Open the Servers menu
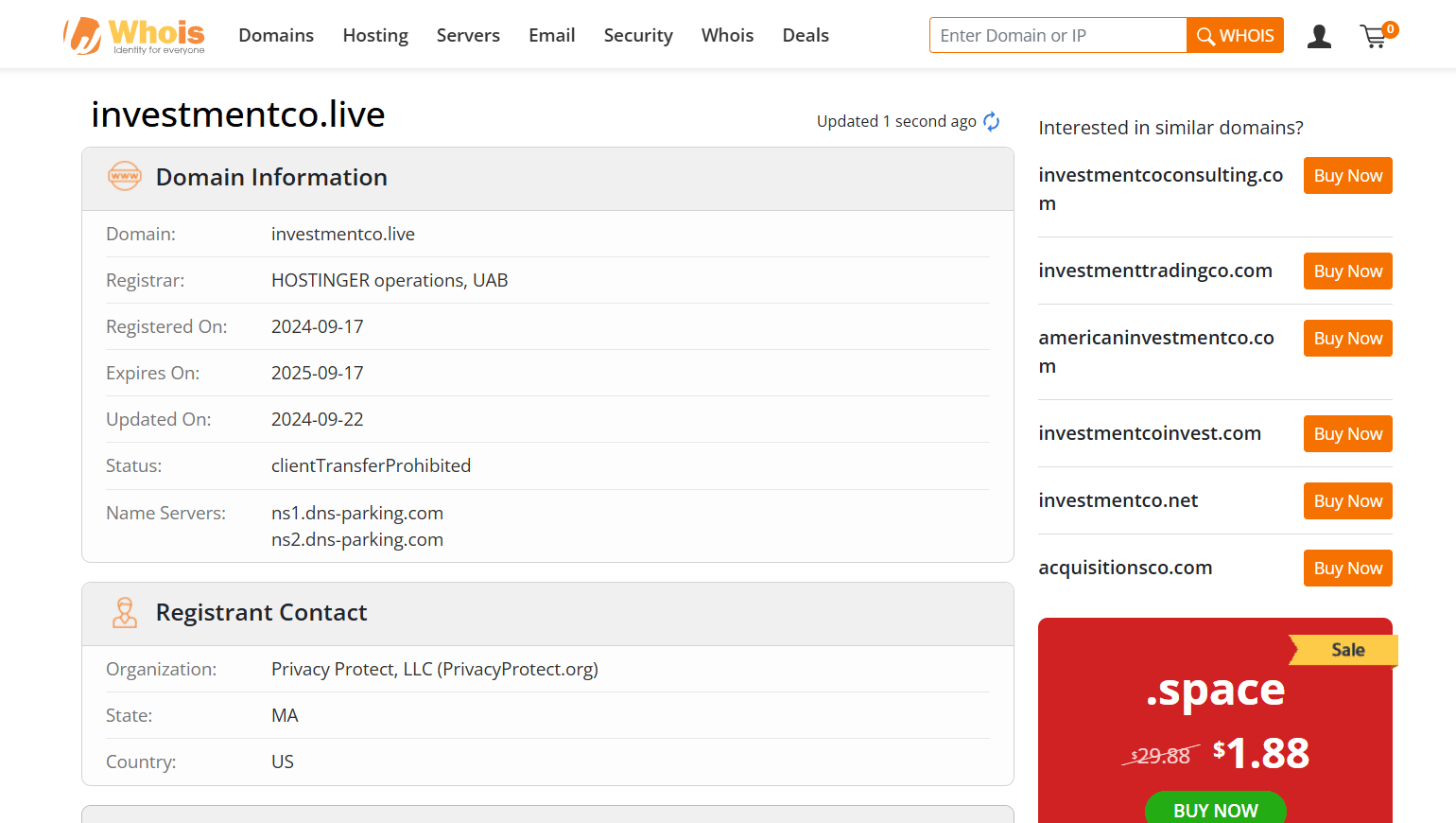This screenshot has height=823, width=1456. (x=468, y=35)
